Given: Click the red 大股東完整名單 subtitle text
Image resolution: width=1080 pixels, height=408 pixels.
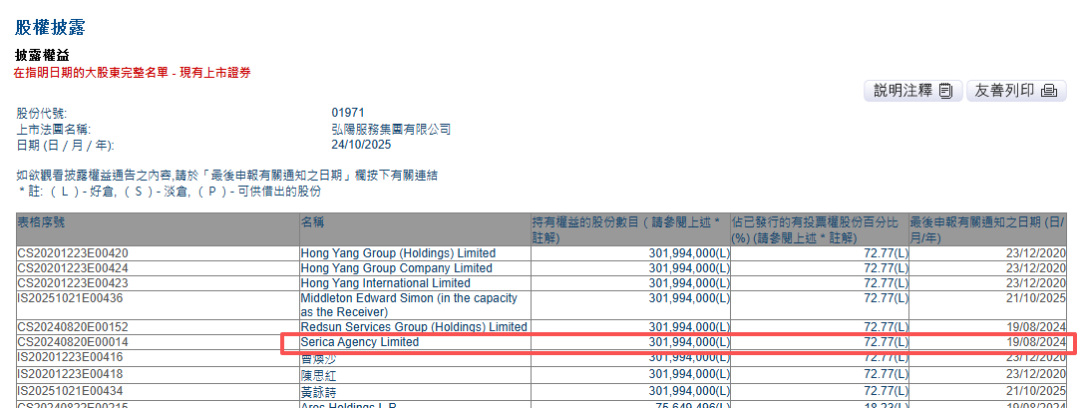Looking at the screenshot, I should click(x=132, y=72).
